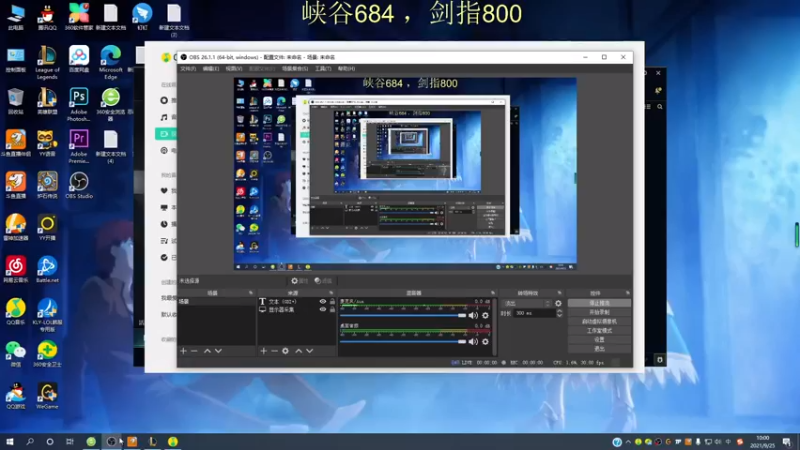This screenshot has width=800, height=450.
Task: Open the 编辑(E) menu in OBS
Action: pyautogui.click(x=211, y=68)
